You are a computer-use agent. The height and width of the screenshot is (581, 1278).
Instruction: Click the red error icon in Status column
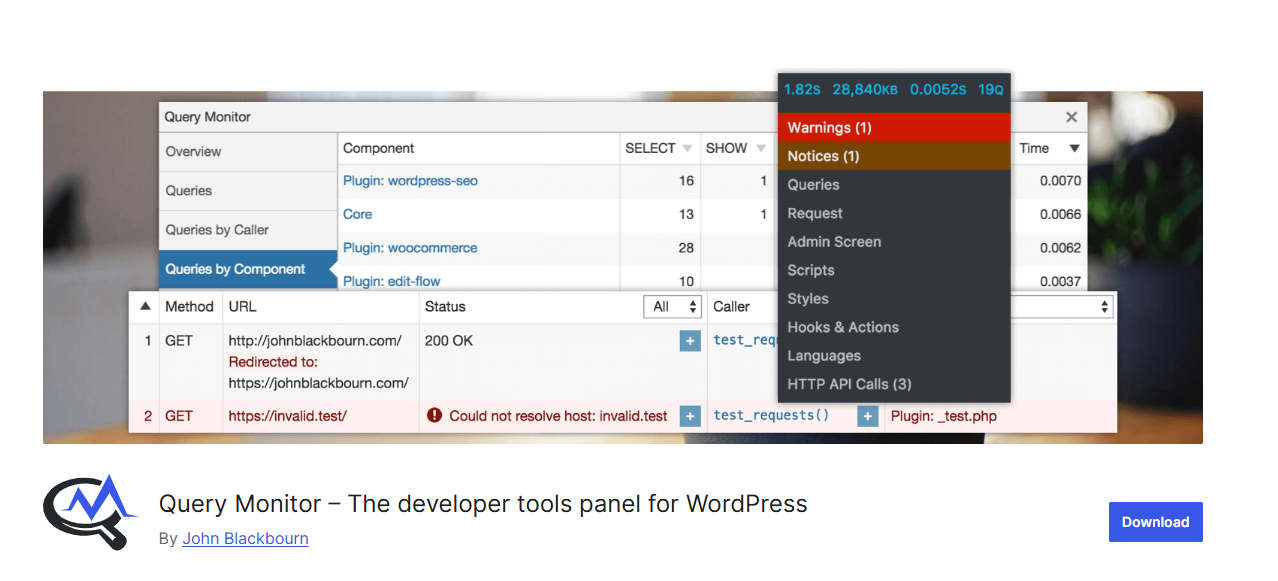[x=434, y=415]
